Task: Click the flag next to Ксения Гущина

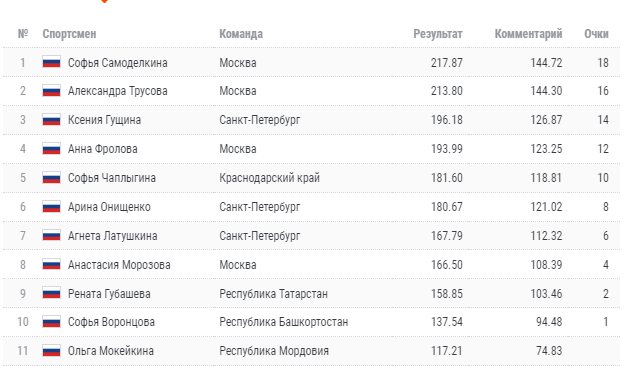Action: [x=52, y=119]
